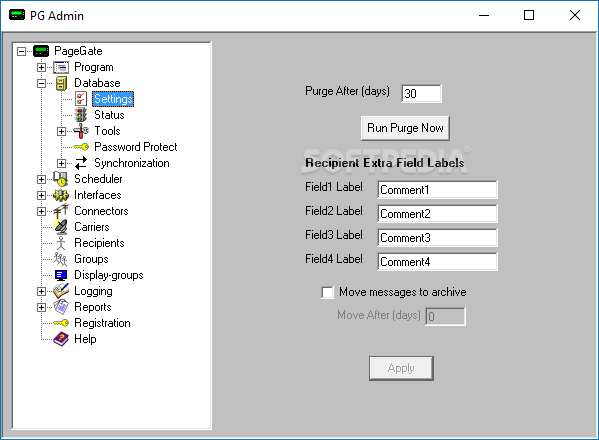
Task: Select the Reports tree label
Action: point(93,307)
